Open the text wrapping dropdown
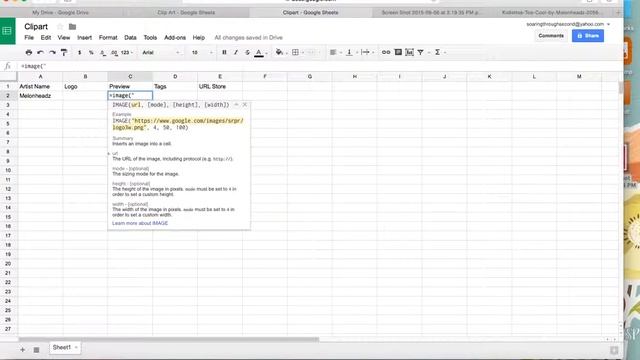The height and width of the screenshot is (360, 640). pos(367,52)
